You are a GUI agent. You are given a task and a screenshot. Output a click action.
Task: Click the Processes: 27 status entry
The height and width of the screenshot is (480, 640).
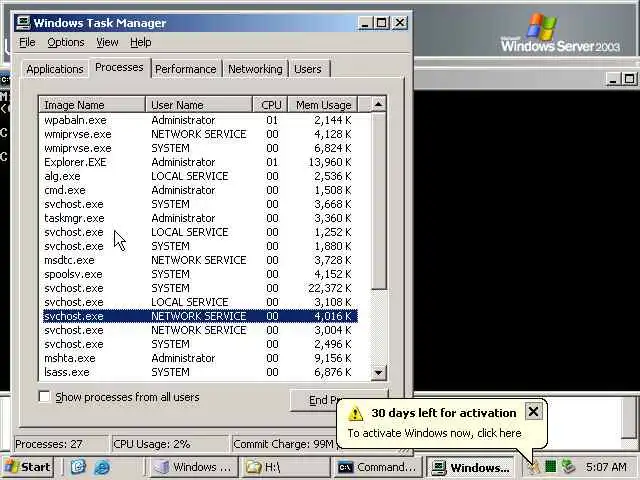60,444
